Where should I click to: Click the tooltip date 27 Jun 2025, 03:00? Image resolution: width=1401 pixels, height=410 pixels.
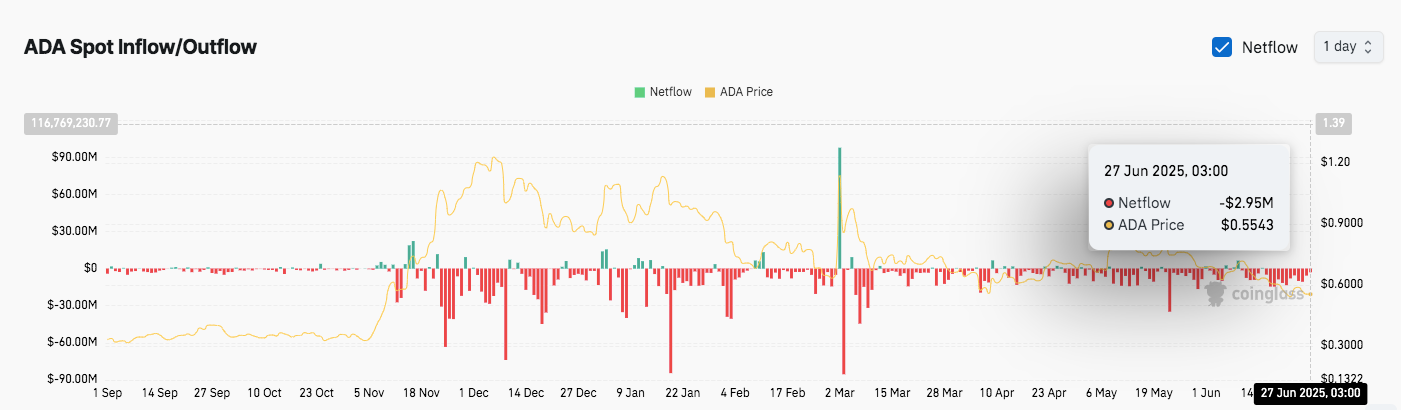[1166, 170]
